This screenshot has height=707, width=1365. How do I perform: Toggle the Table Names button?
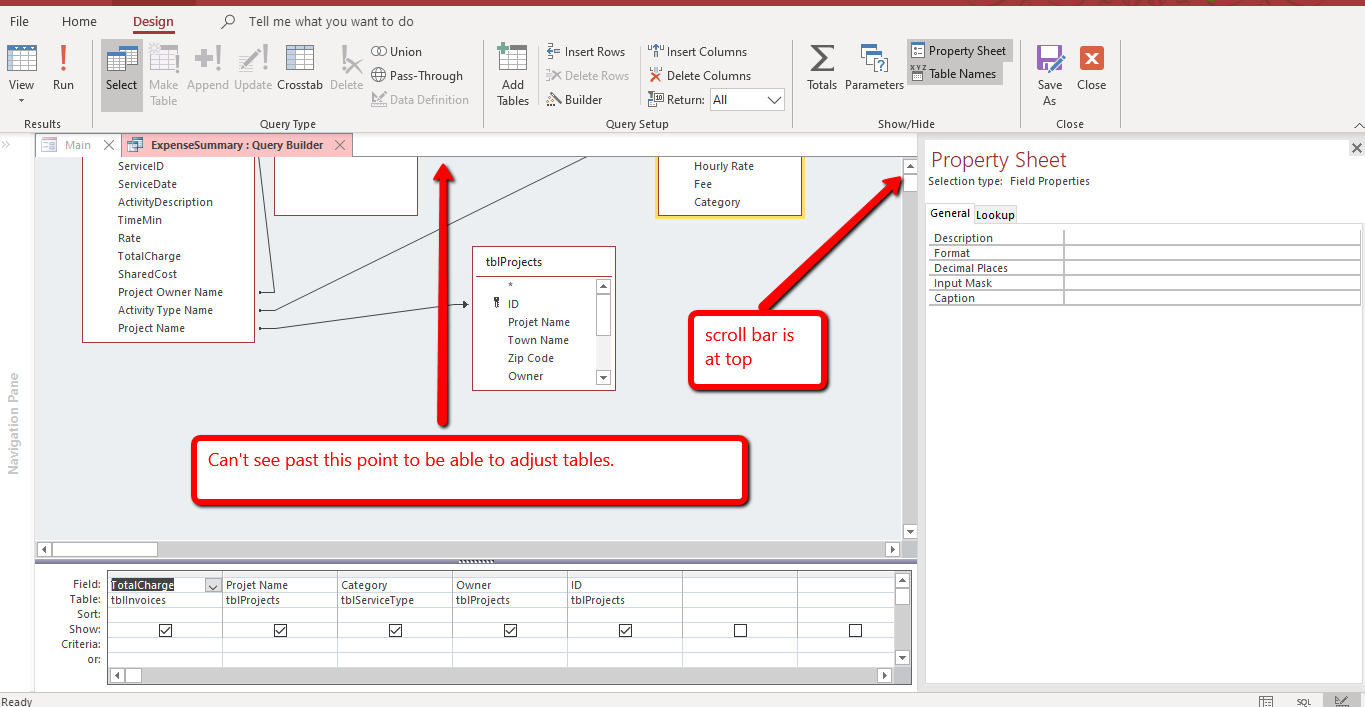(x=954, y=74)
